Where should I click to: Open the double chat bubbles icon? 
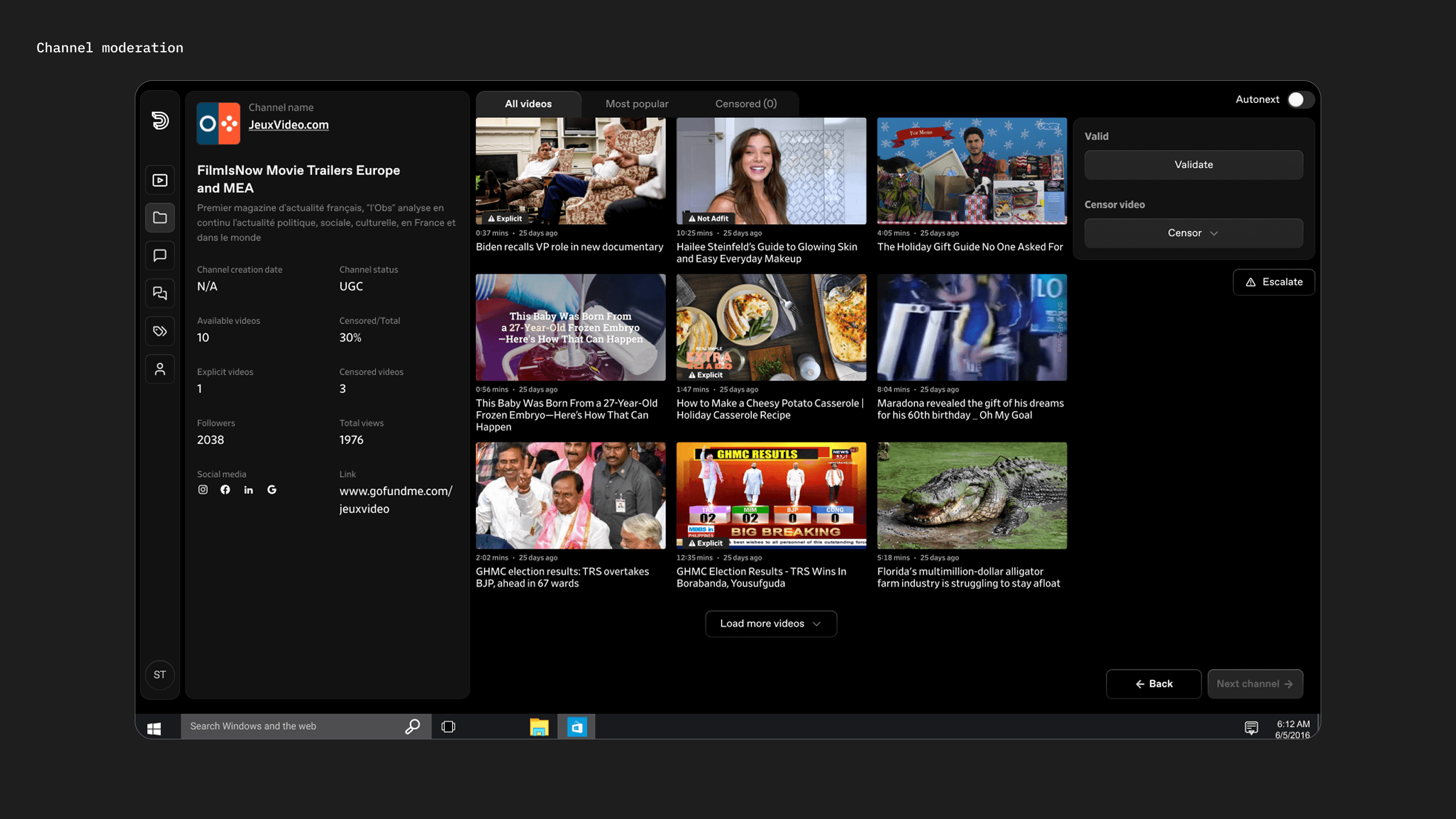coord(160,293)
